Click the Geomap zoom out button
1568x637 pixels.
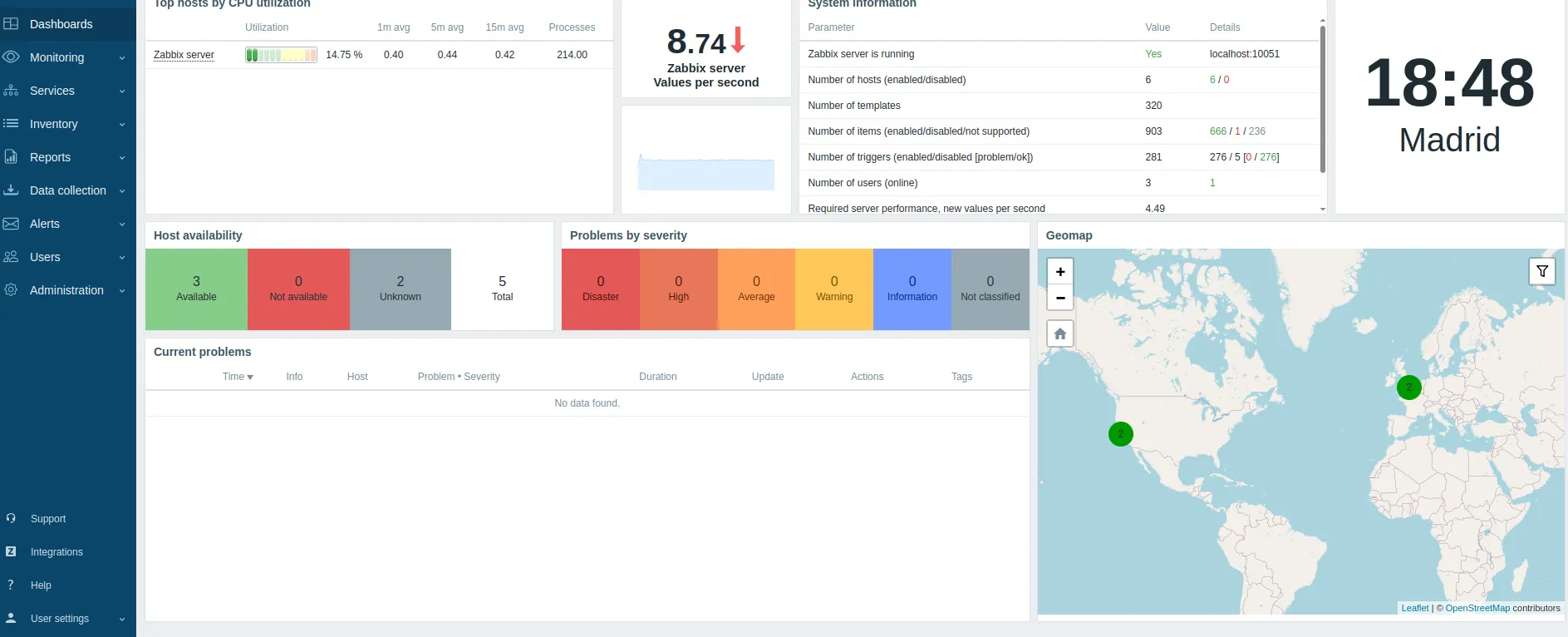(1060, 298)
